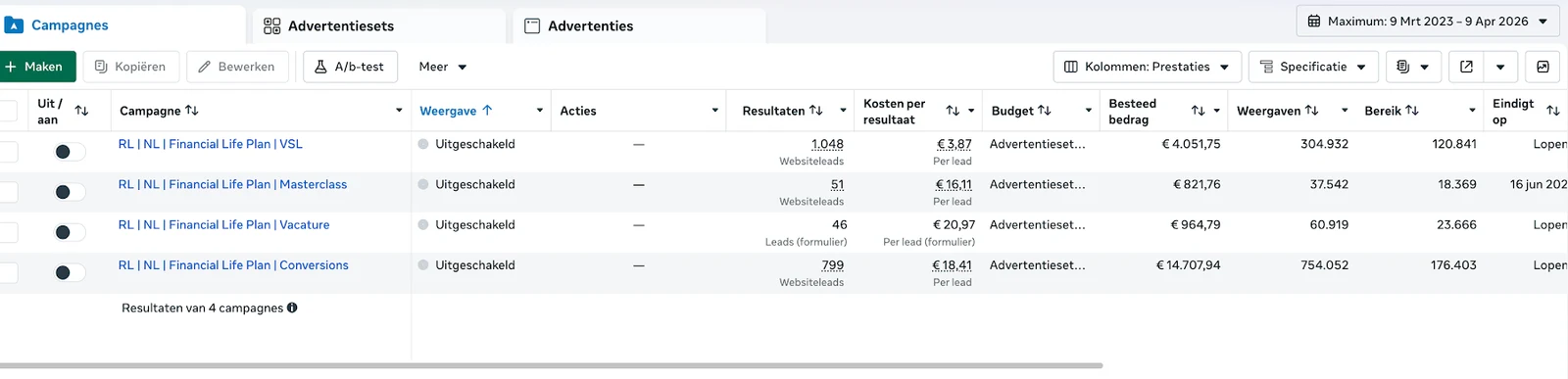
Task: Click sort arrows next to Resultaten header
Action: click(815, 111)
